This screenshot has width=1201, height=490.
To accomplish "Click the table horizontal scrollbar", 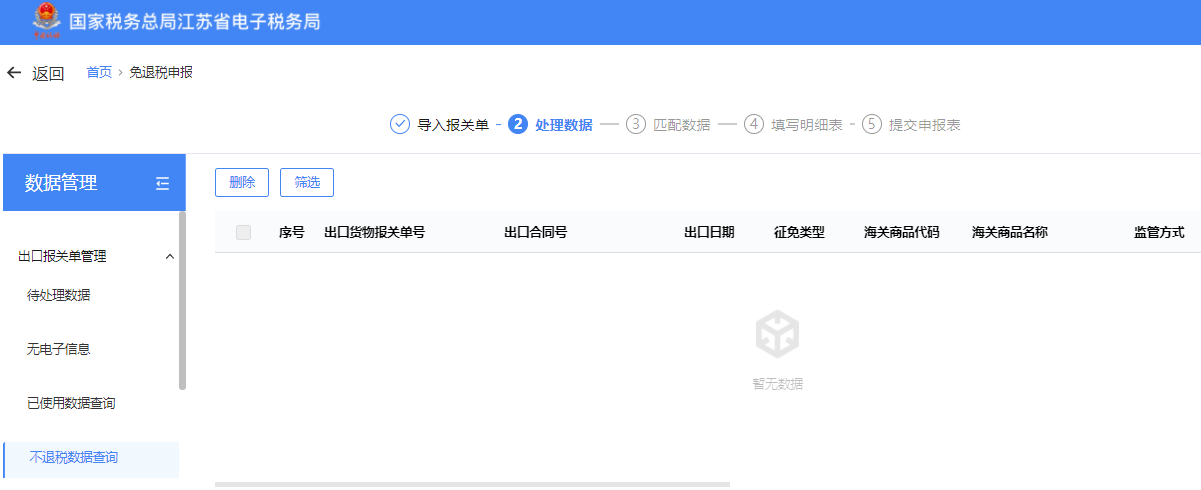I will (472, 484).
